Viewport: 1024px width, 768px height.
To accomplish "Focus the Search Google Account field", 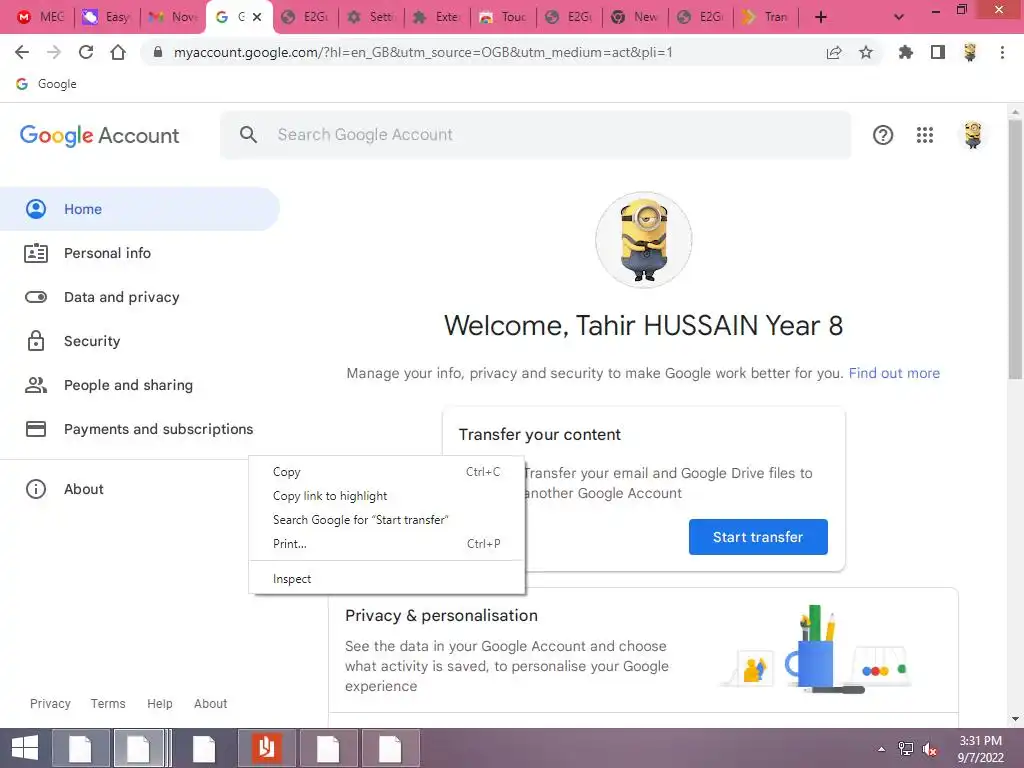I will click(536, 135).
